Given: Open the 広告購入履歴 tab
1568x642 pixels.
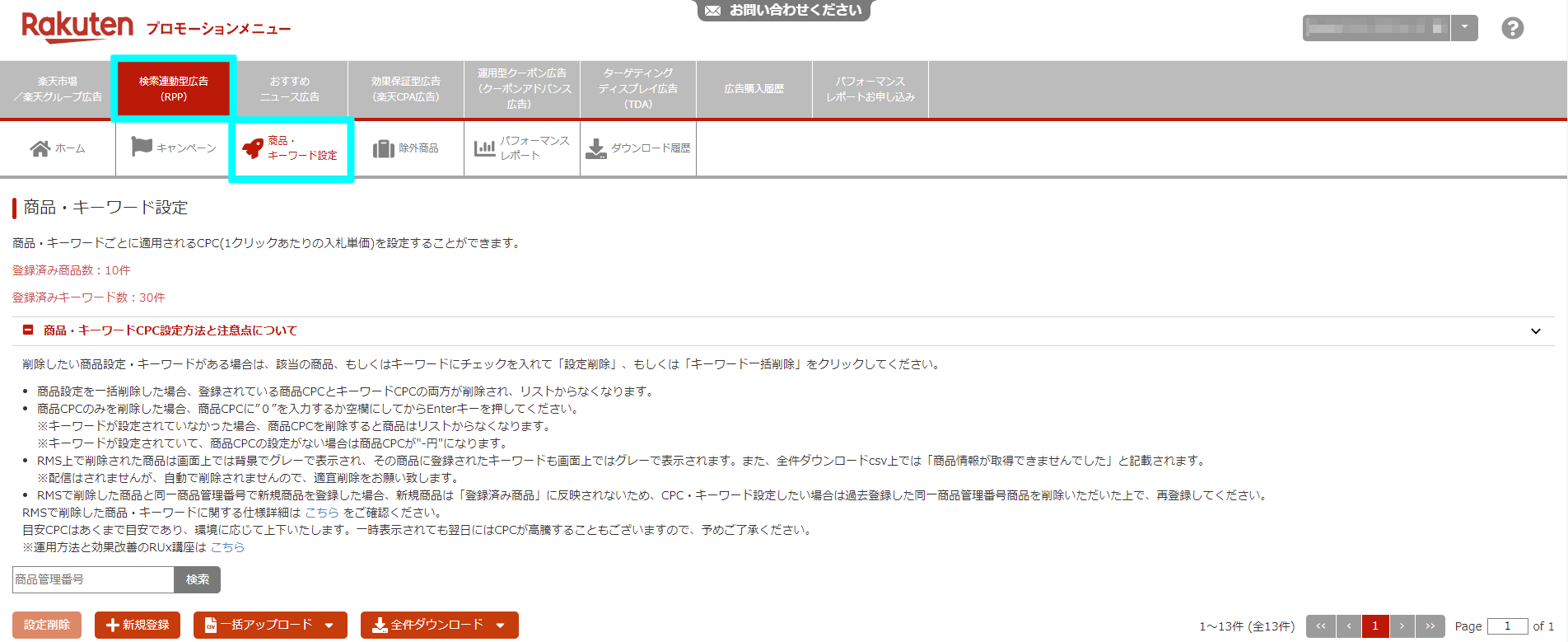Looking at the screenshot, I should pyautogui.click(x=754, y=89).
